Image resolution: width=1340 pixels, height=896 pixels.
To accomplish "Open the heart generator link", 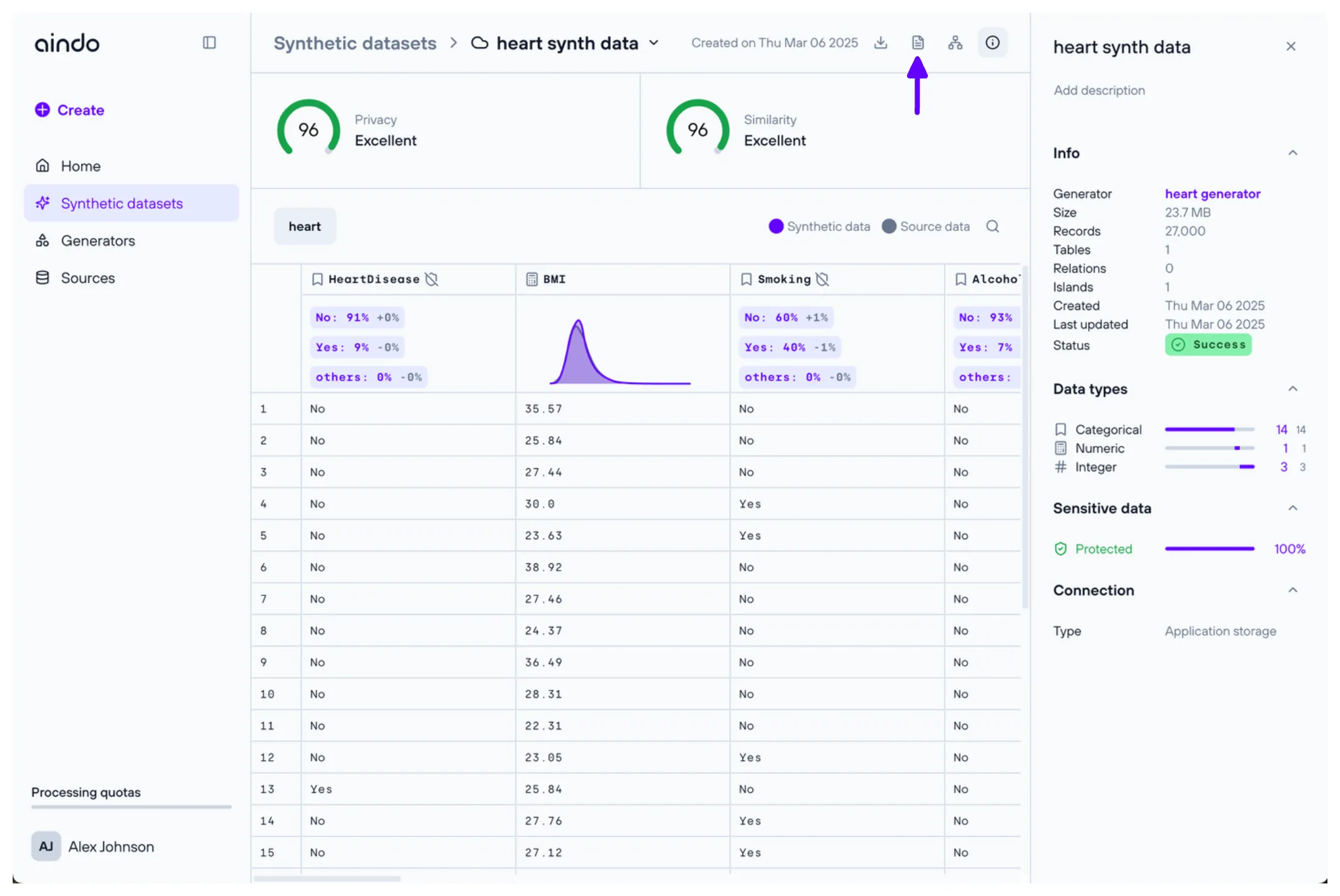I will (1212, 194).
